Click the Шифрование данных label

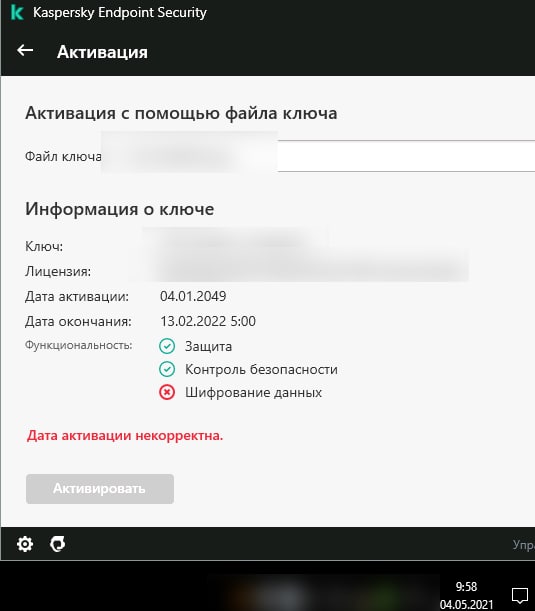253,392
